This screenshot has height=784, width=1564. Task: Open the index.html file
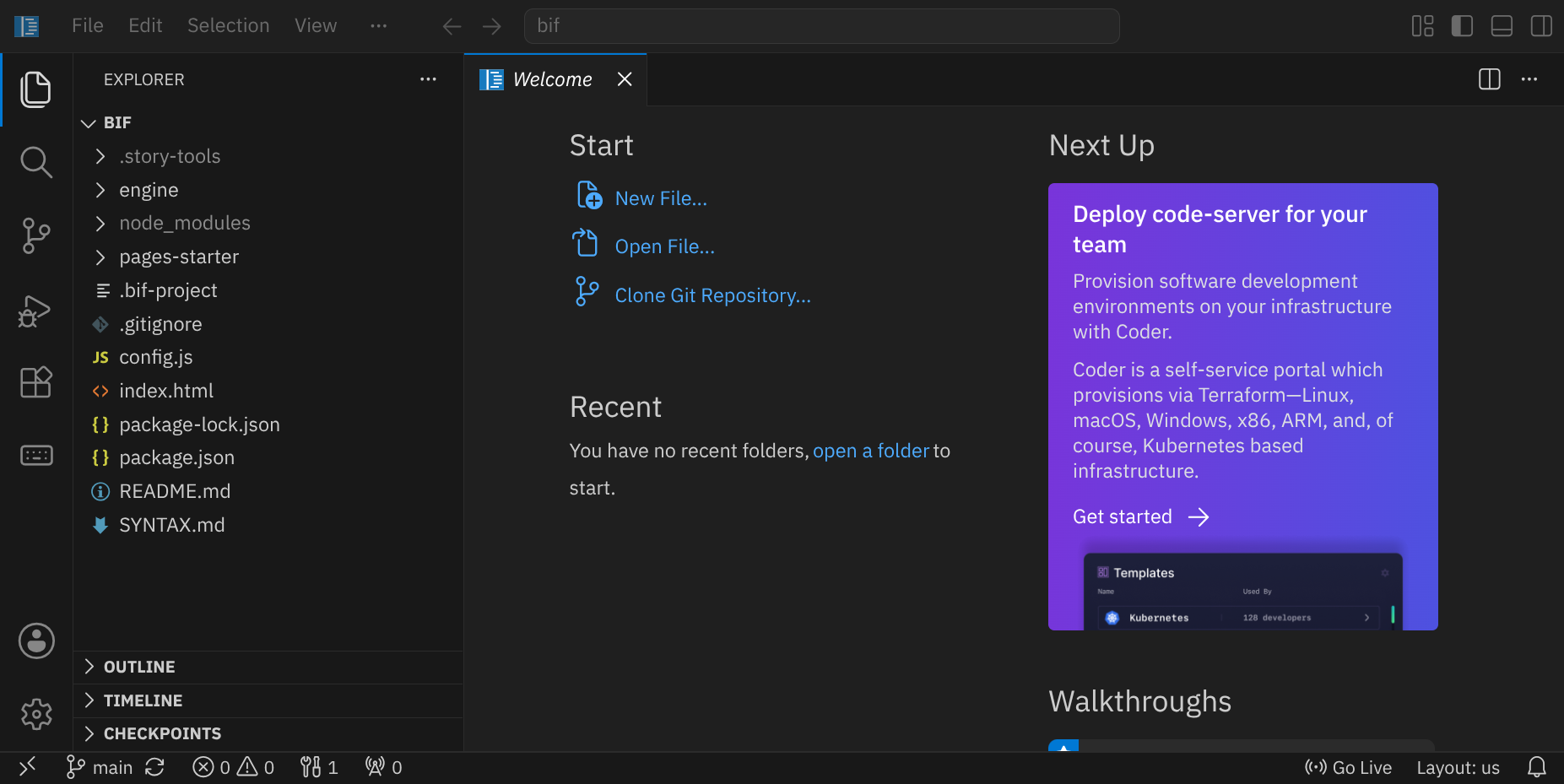[268, 392]
